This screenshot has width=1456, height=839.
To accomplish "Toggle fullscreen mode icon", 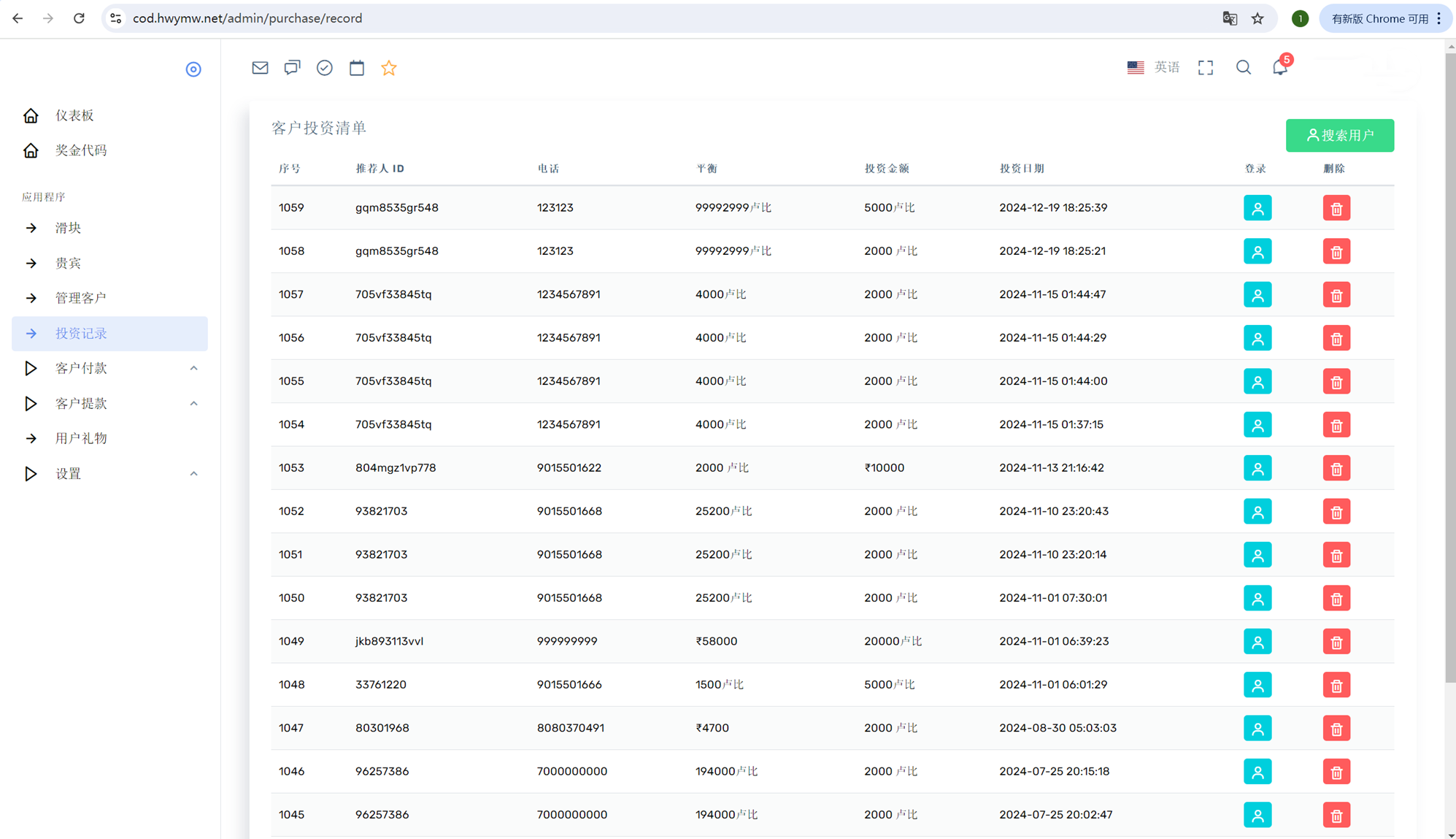I will 1206,68.
